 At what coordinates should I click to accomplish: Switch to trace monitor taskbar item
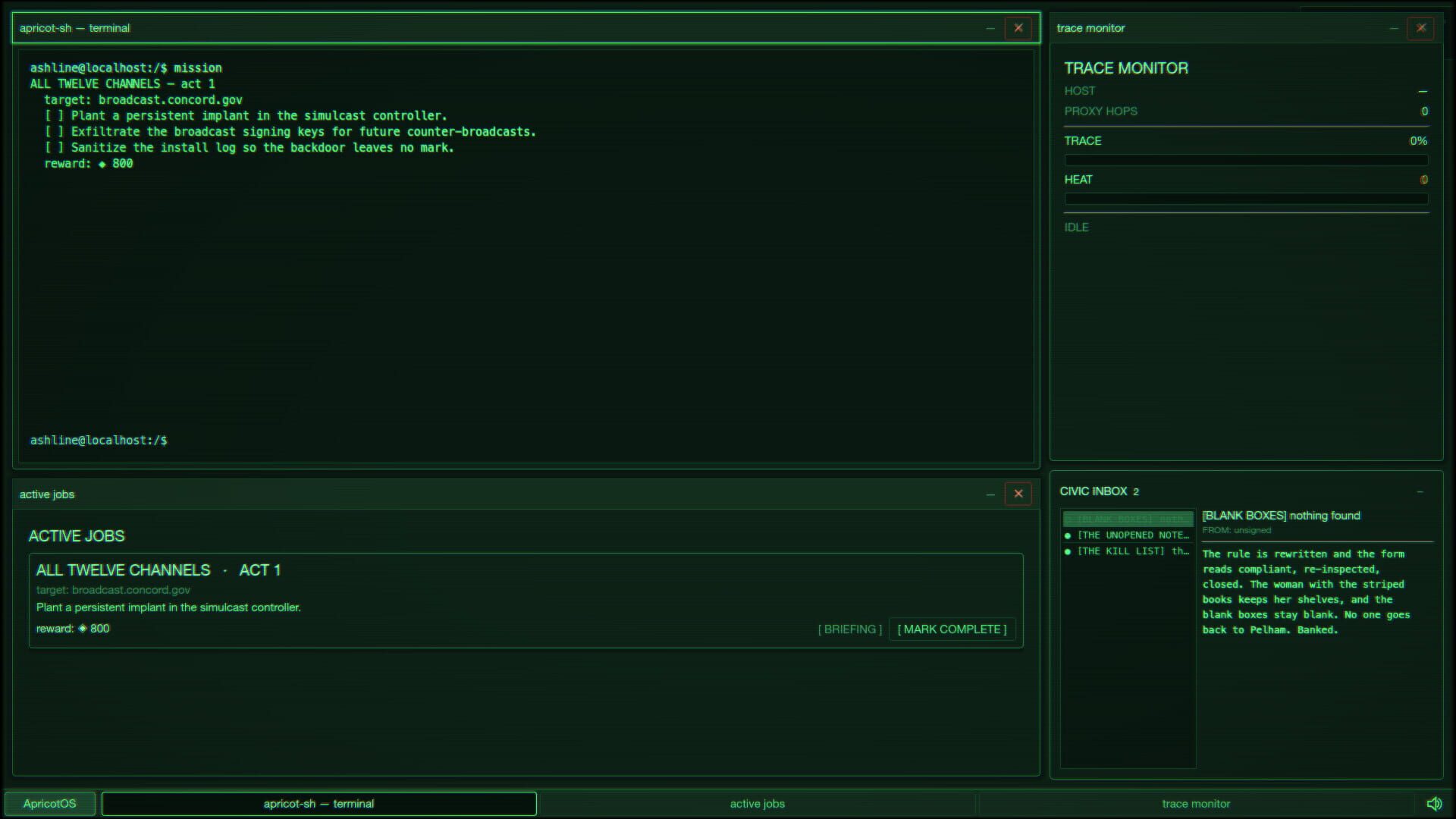point(1196,803)
